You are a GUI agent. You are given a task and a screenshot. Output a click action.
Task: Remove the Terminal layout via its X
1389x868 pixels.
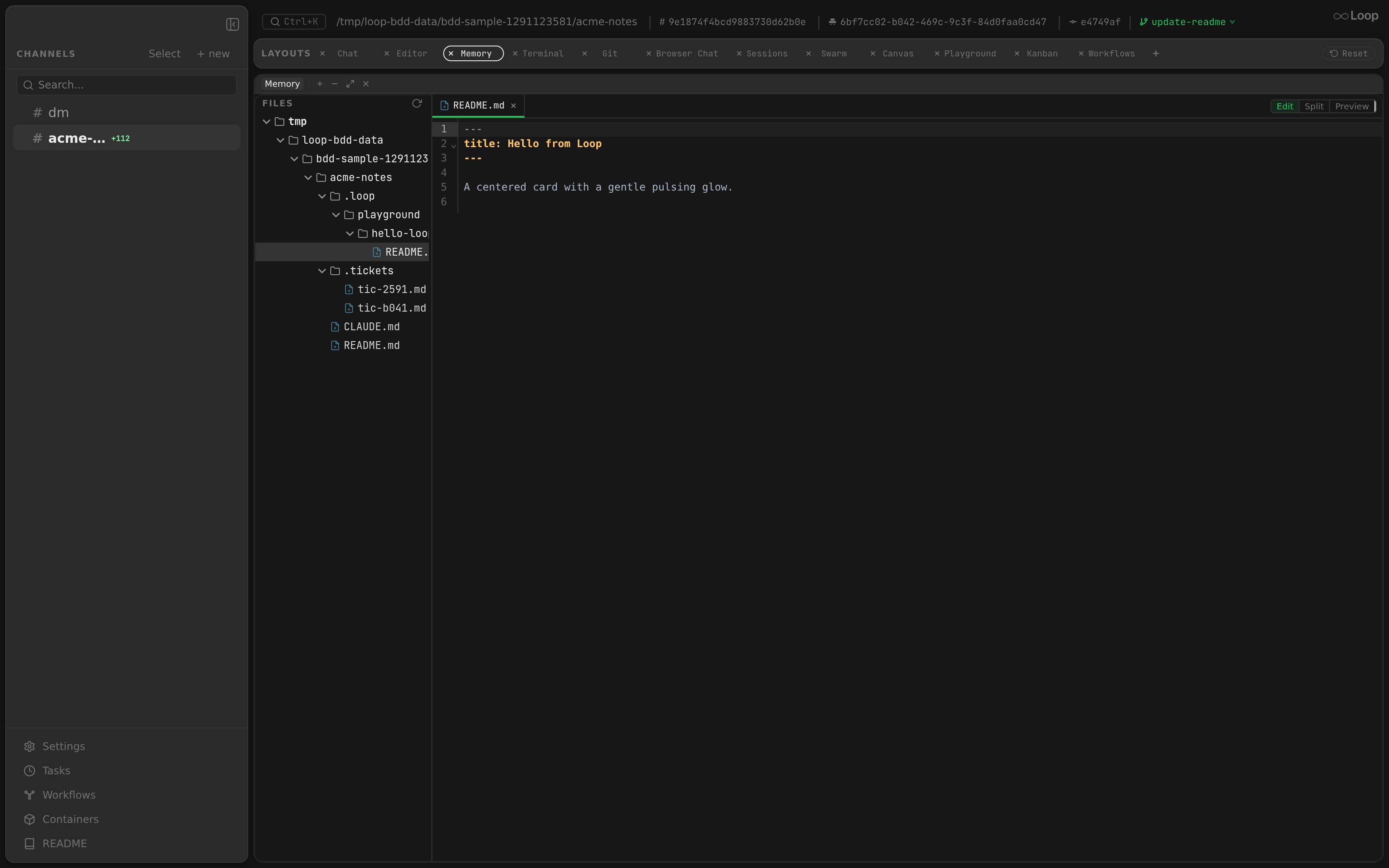[x=515, y=53]
